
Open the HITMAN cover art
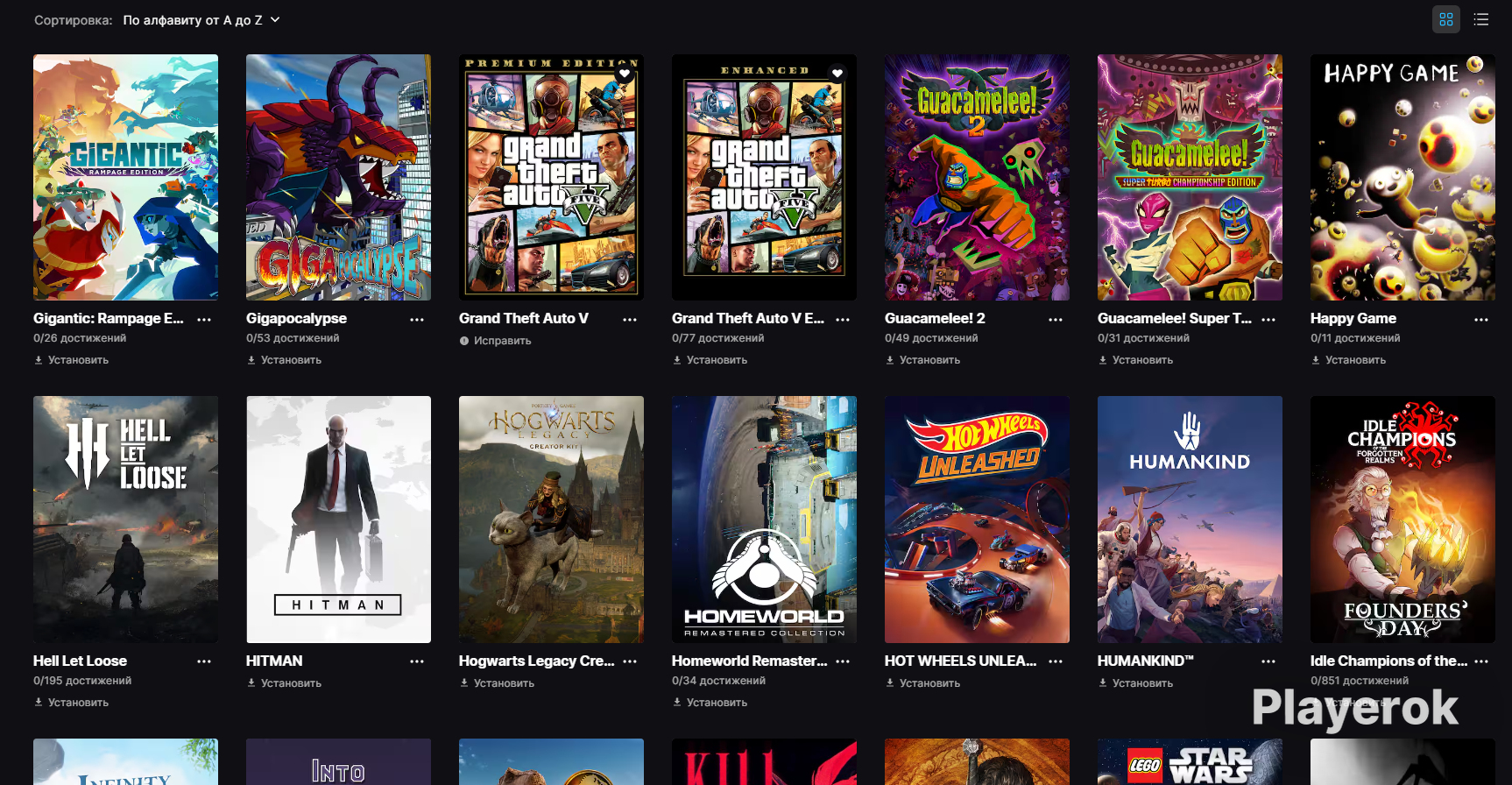click(x=338, y=520)
